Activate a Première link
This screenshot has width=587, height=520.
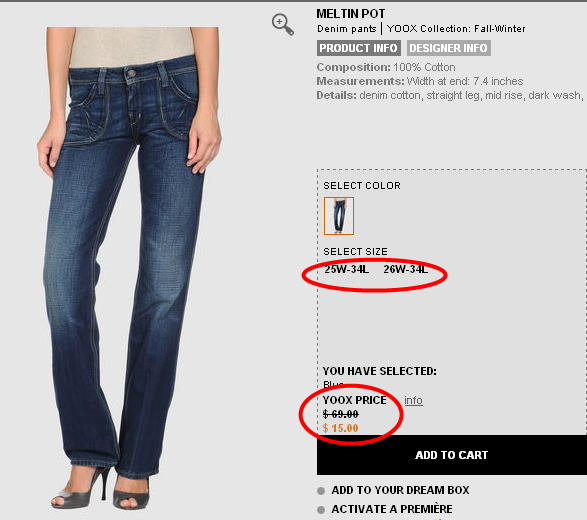click(x=392, y=509)
